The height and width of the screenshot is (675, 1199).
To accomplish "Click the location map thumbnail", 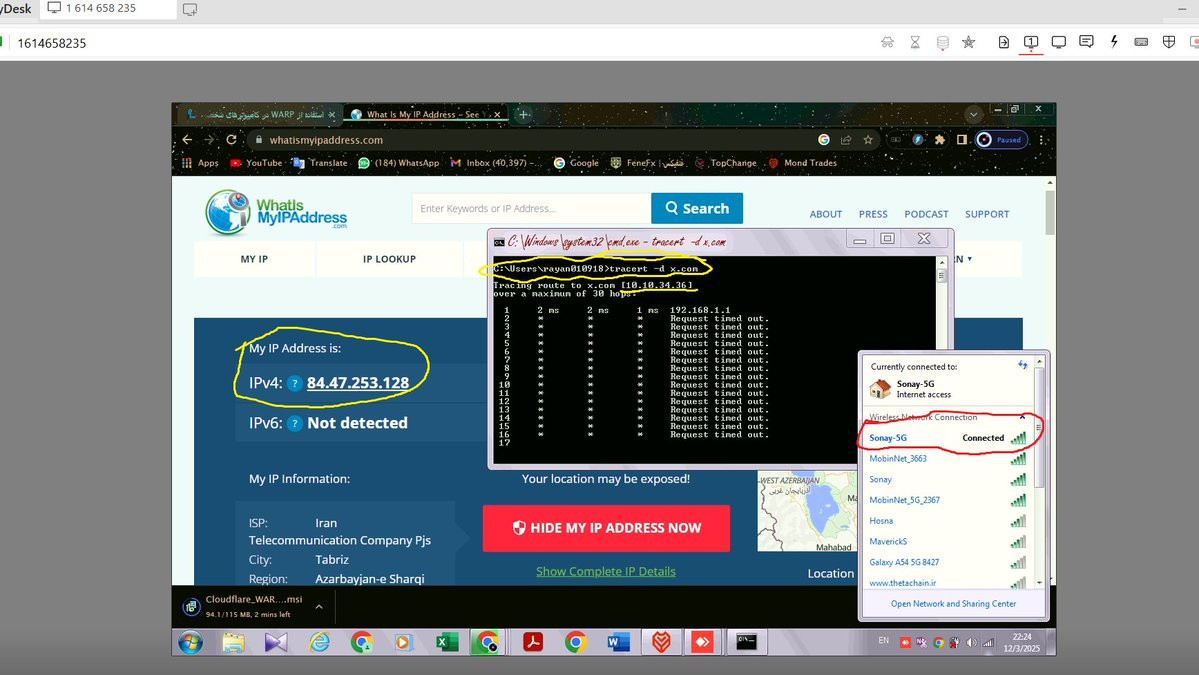I will (807, 511).
